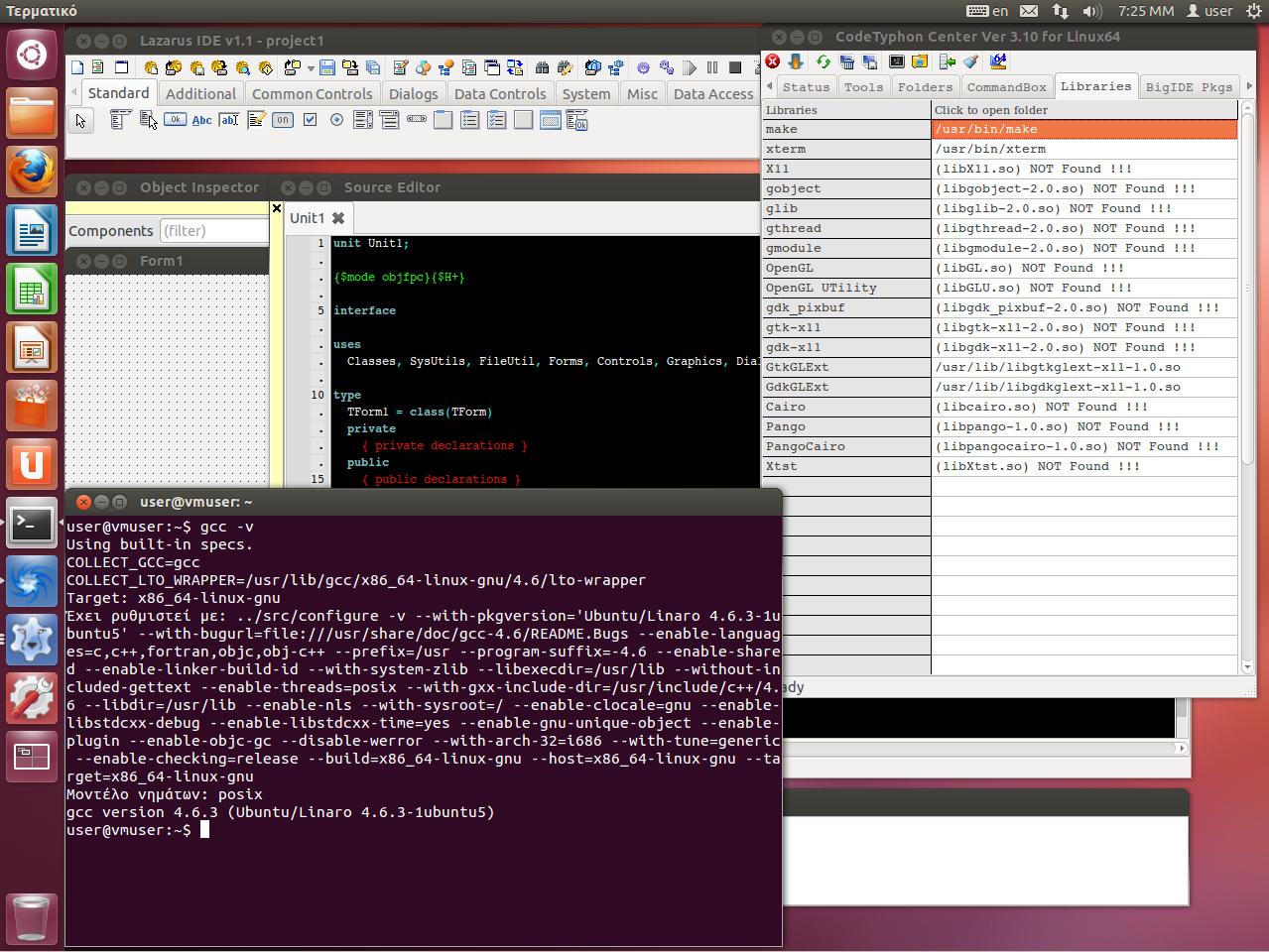
Task: Click the orange download arrow in CodeTyphon
Action: click(796, 61)
